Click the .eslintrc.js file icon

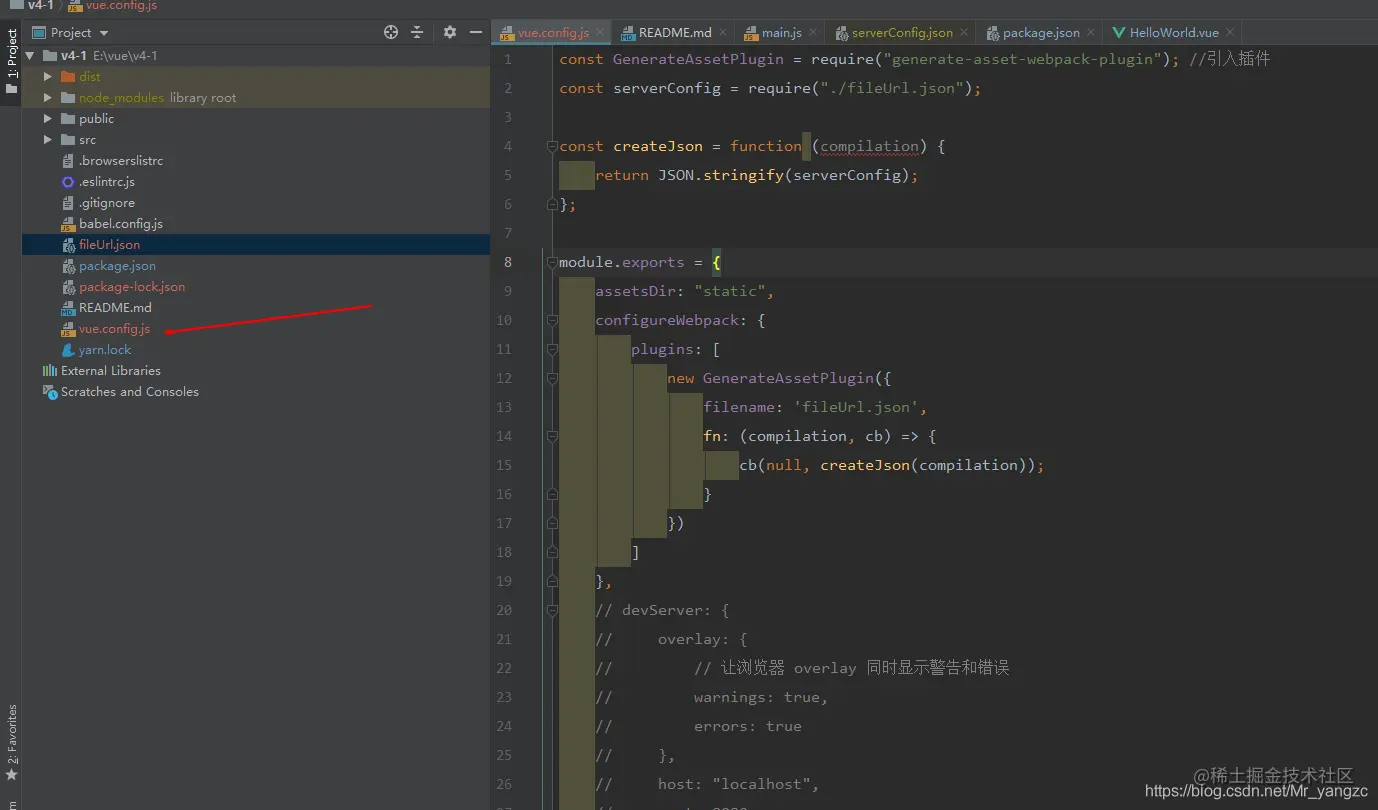68,181
